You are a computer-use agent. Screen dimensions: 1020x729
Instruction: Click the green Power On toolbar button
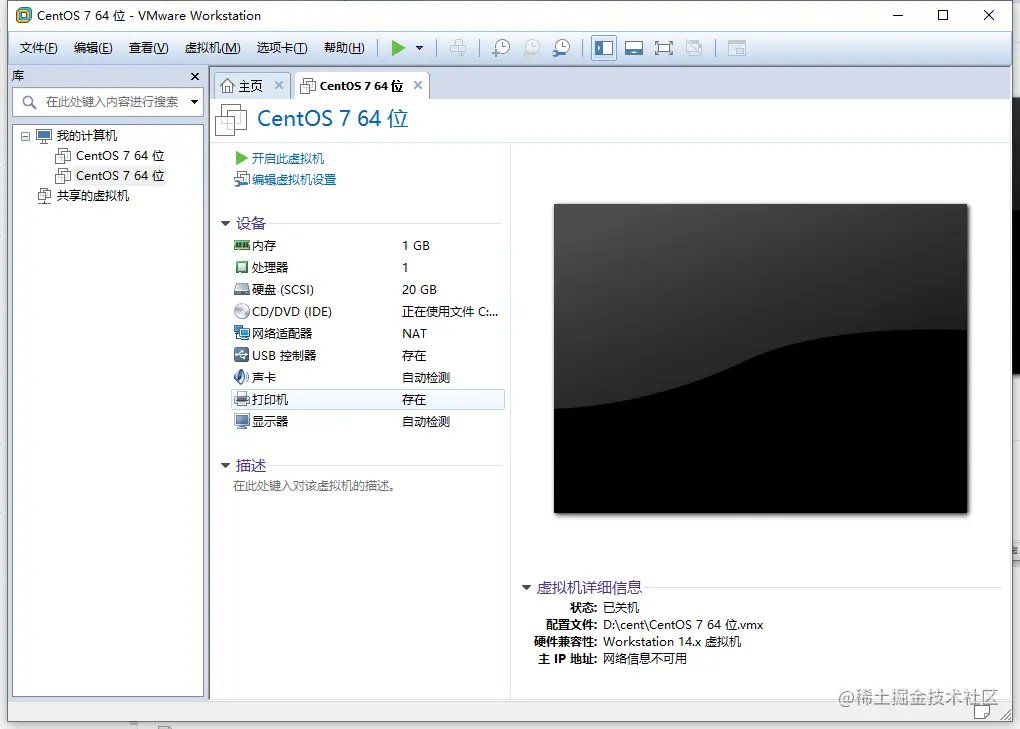click(398, 47)
